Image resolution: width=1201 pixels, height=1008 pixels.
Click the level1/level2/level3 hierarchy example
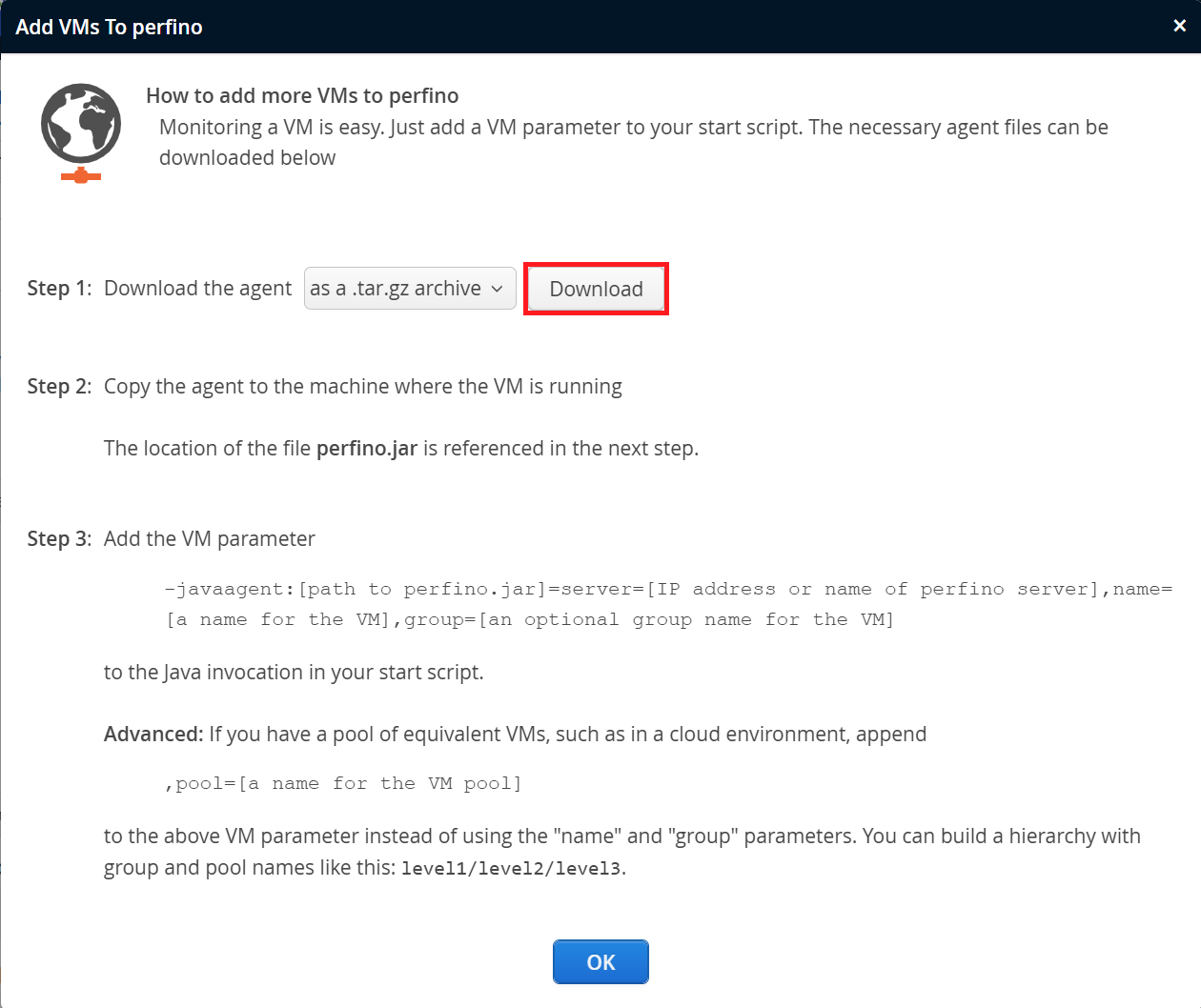(x=511, y=869)
